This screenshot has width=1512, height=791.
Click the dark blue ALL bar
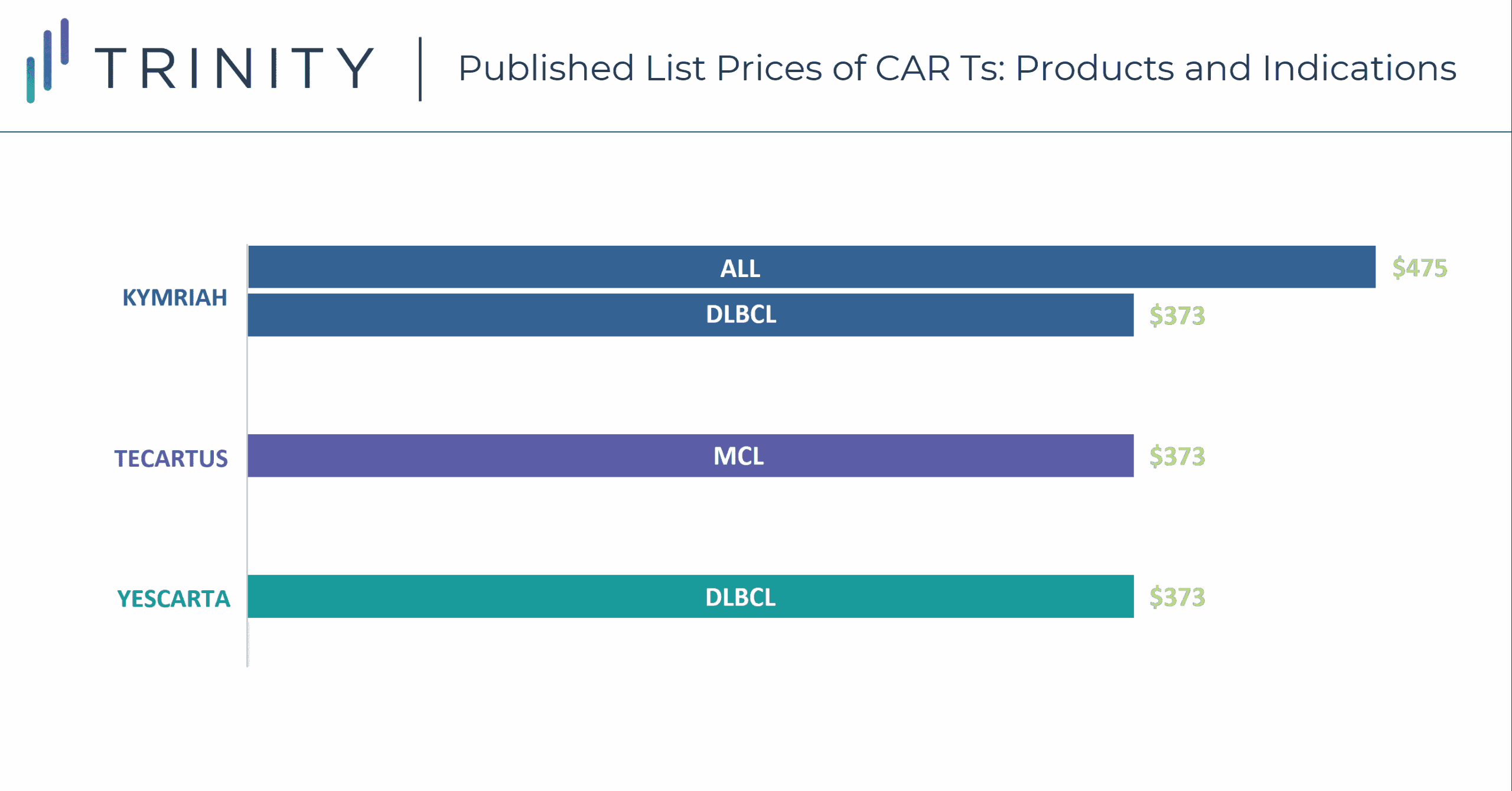(812, 268)
